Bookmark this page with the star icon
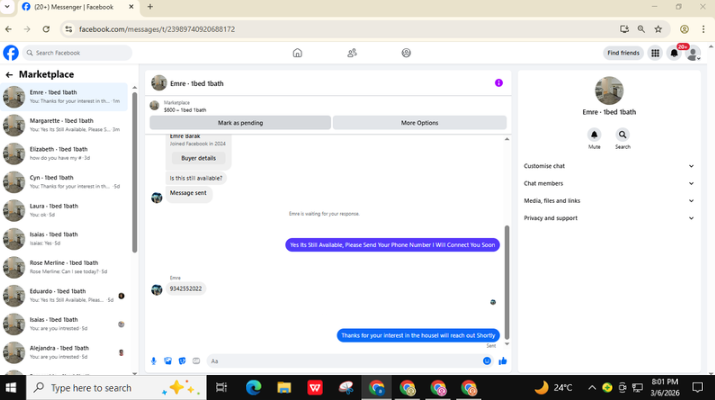The width and height of the screenshot is (715, 400). click(x=658, y=29)
